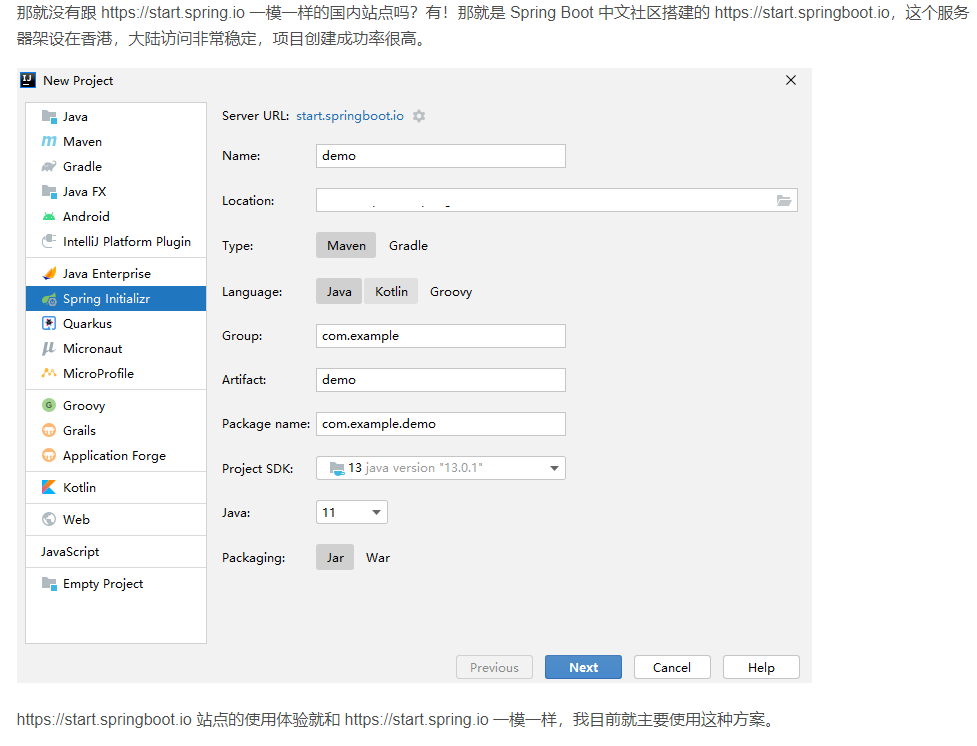Viewport: 977px width, 746px height.
Task: Select Gradle project type in sidebar
Action: click(116, 166)
